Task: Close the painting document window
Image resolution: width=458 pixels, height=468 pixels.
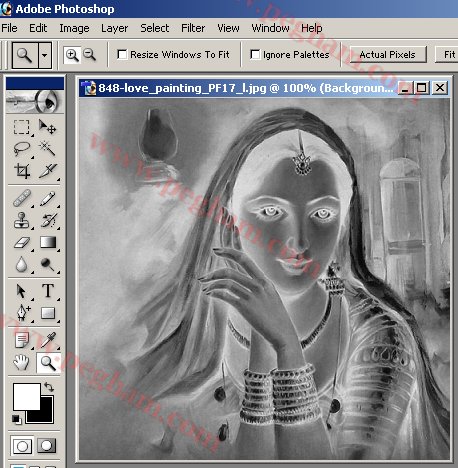Action: coord(440,88)
